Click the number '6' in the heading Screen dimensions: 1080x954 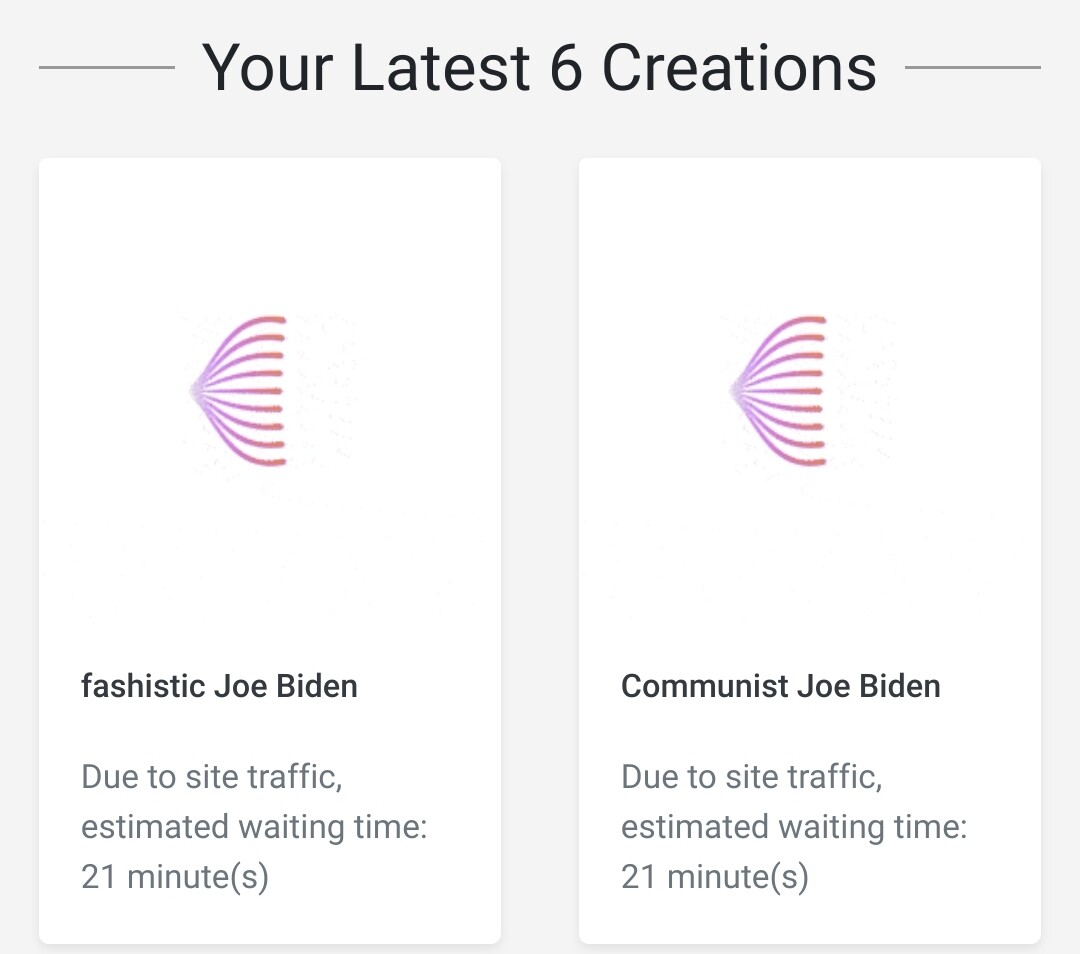[x=565, y=68]
